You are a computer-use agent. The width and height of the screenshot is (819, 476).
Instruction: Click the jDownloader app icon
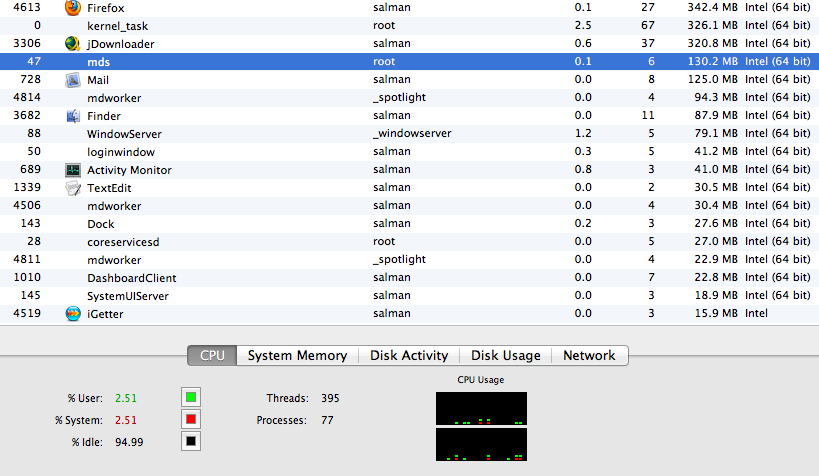coord(73,43)
